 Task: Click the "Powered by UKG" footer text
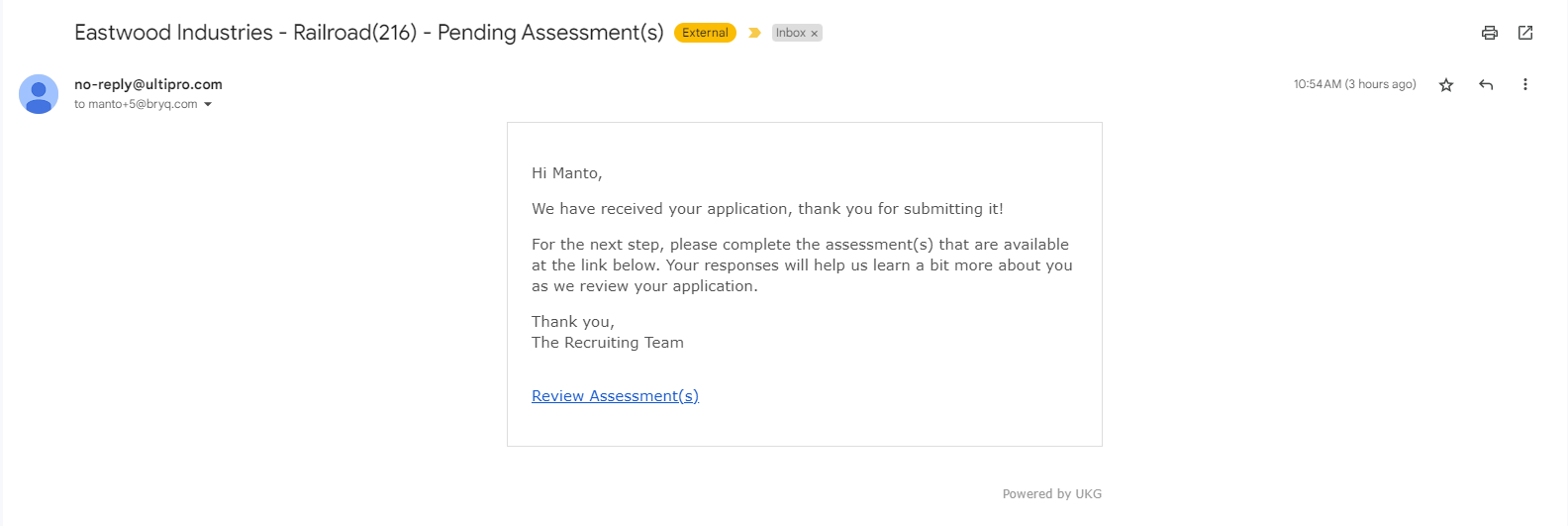pyautogui.click(x=1051, y=493)
